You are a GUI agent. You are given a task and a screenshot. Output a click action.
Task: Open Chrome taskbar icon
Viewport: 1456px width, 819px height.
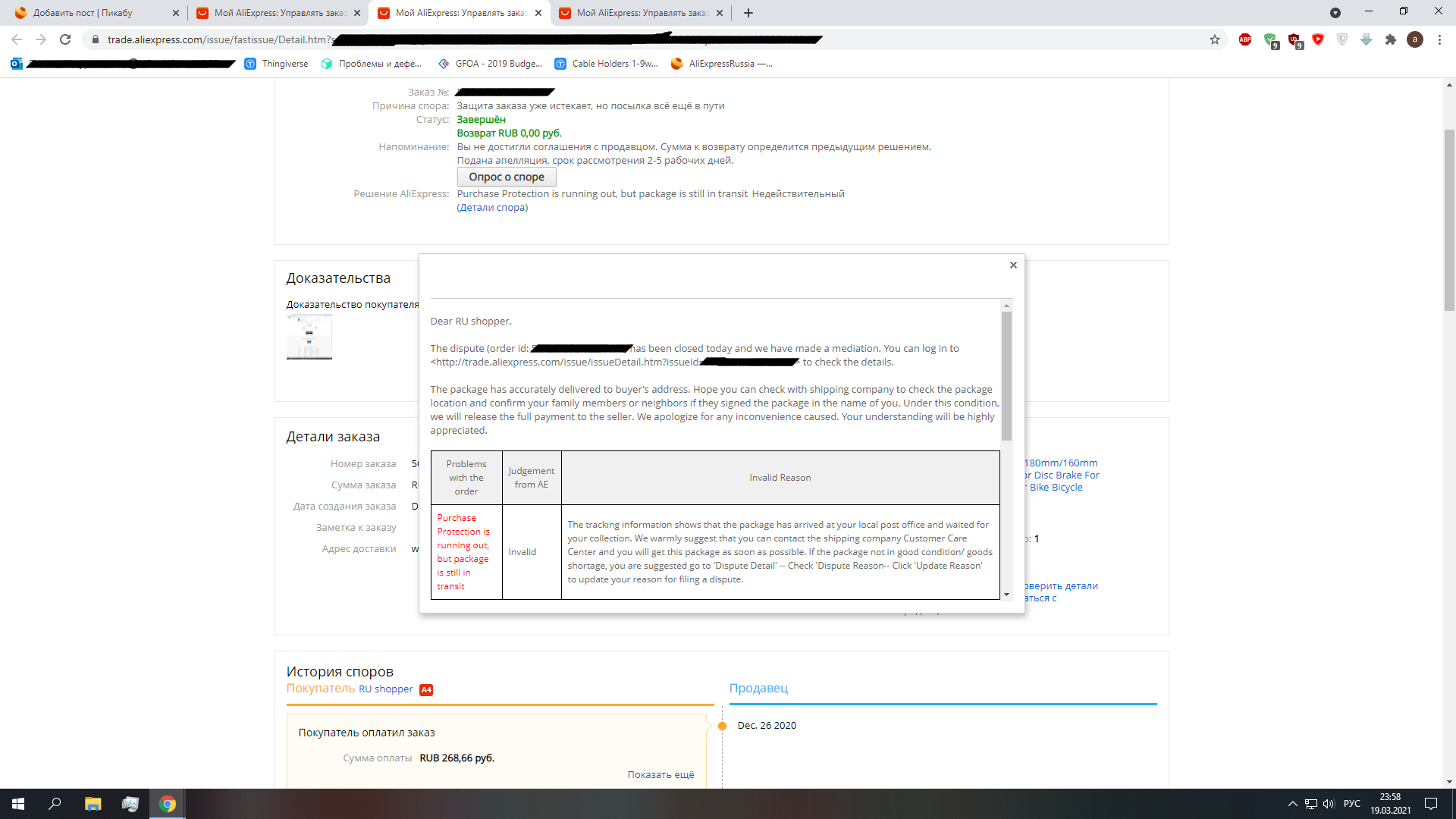[168, 804]
